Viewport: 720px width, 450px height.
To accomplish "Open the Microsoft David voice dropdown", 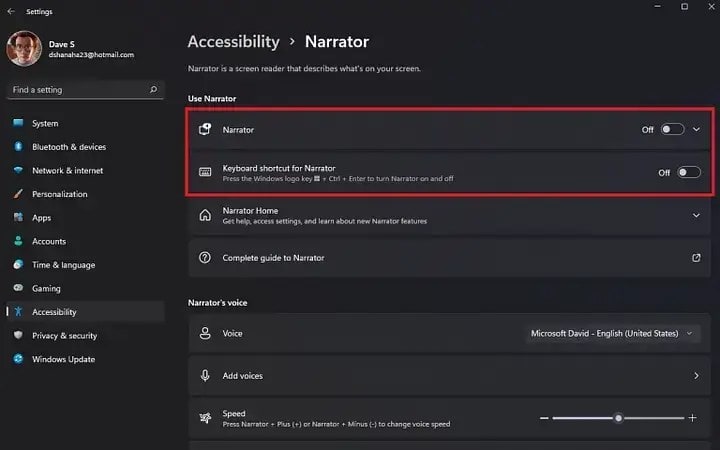I will (613, 333).
